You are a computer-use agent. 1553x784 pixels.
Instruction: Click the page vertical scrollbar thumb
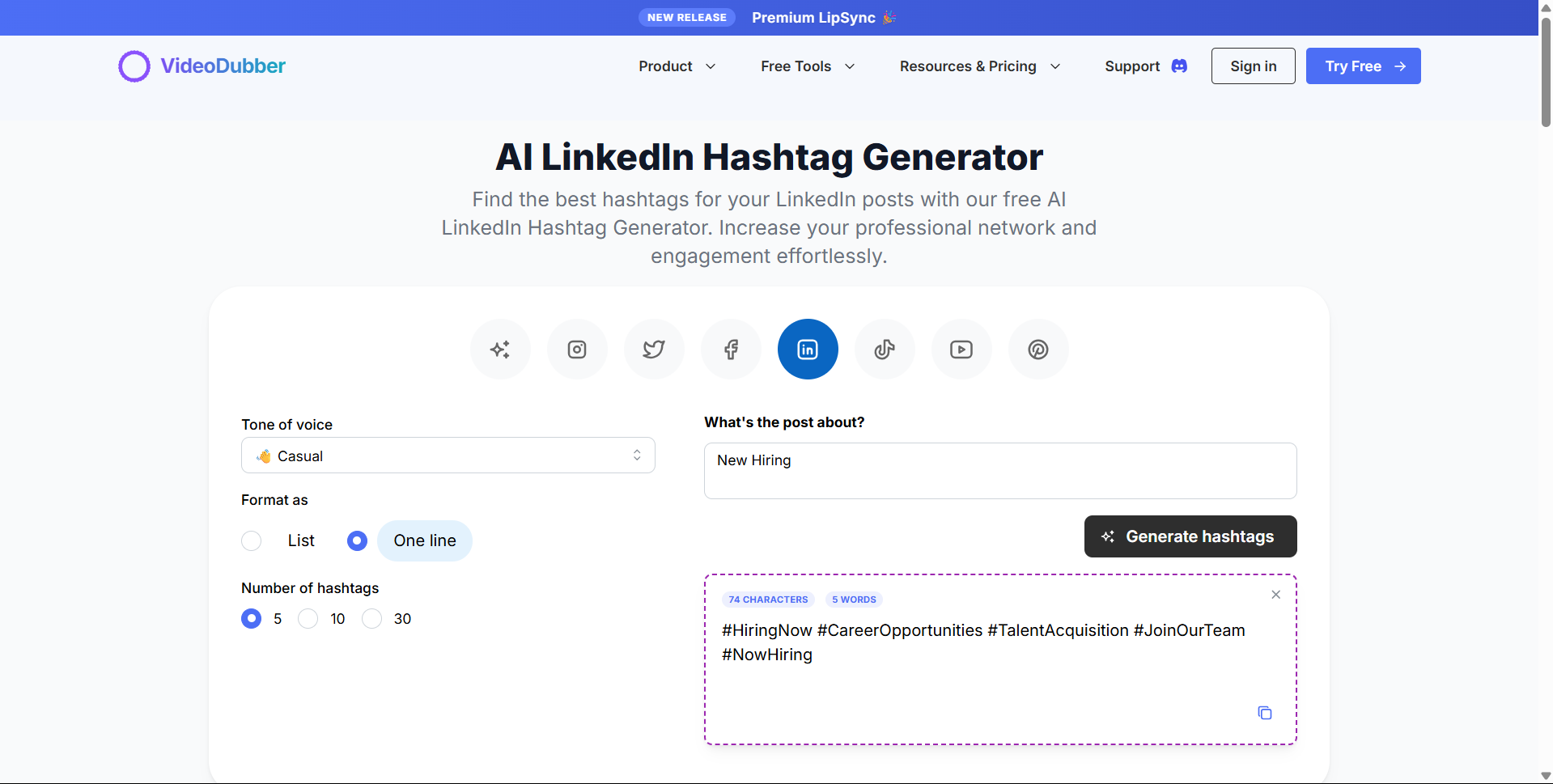(1546, 71)
